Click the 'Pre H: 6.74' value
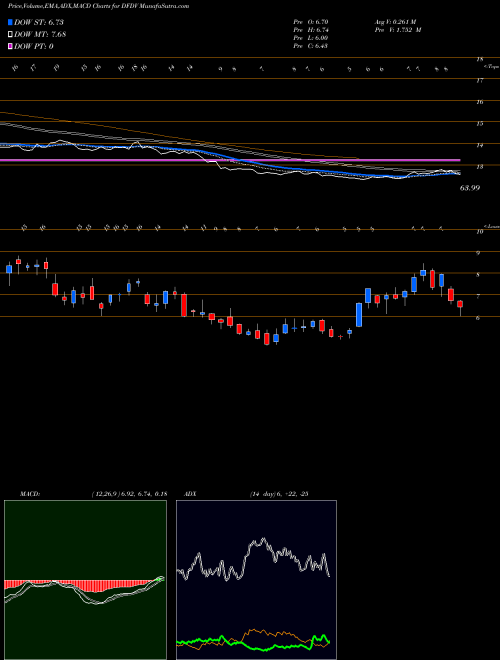This screenshot has width=500, height=660. [311, 30]
